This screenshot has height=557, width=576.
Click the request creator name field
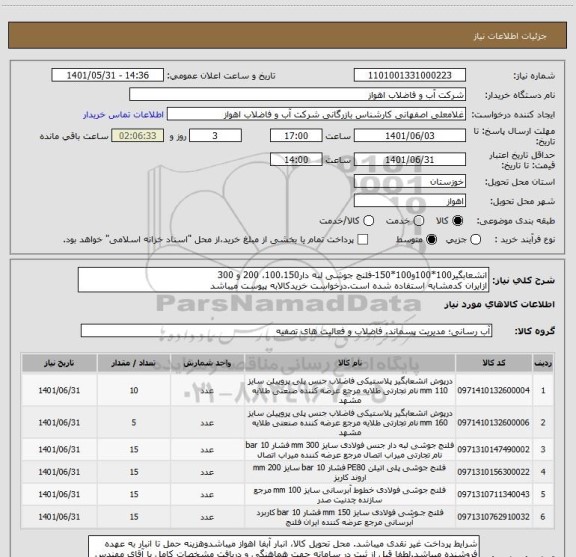pyautogui.click(x=316, y=114)
